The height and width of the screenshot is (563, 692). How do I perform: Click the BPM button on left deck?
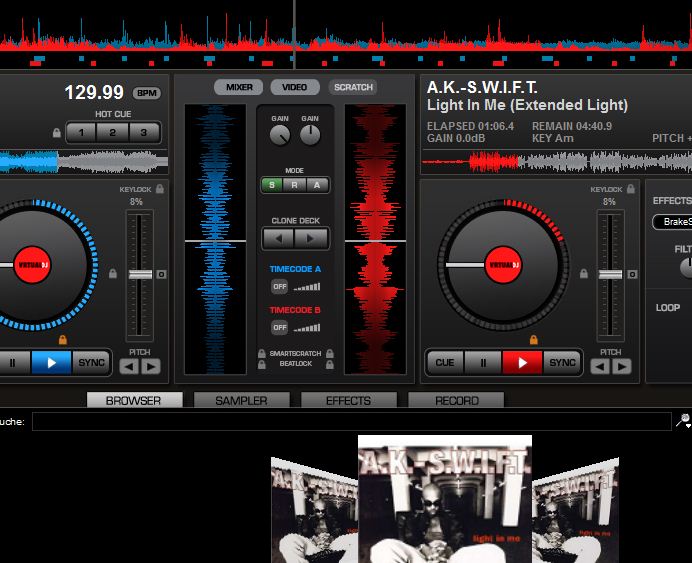click(x=147, y=93)
